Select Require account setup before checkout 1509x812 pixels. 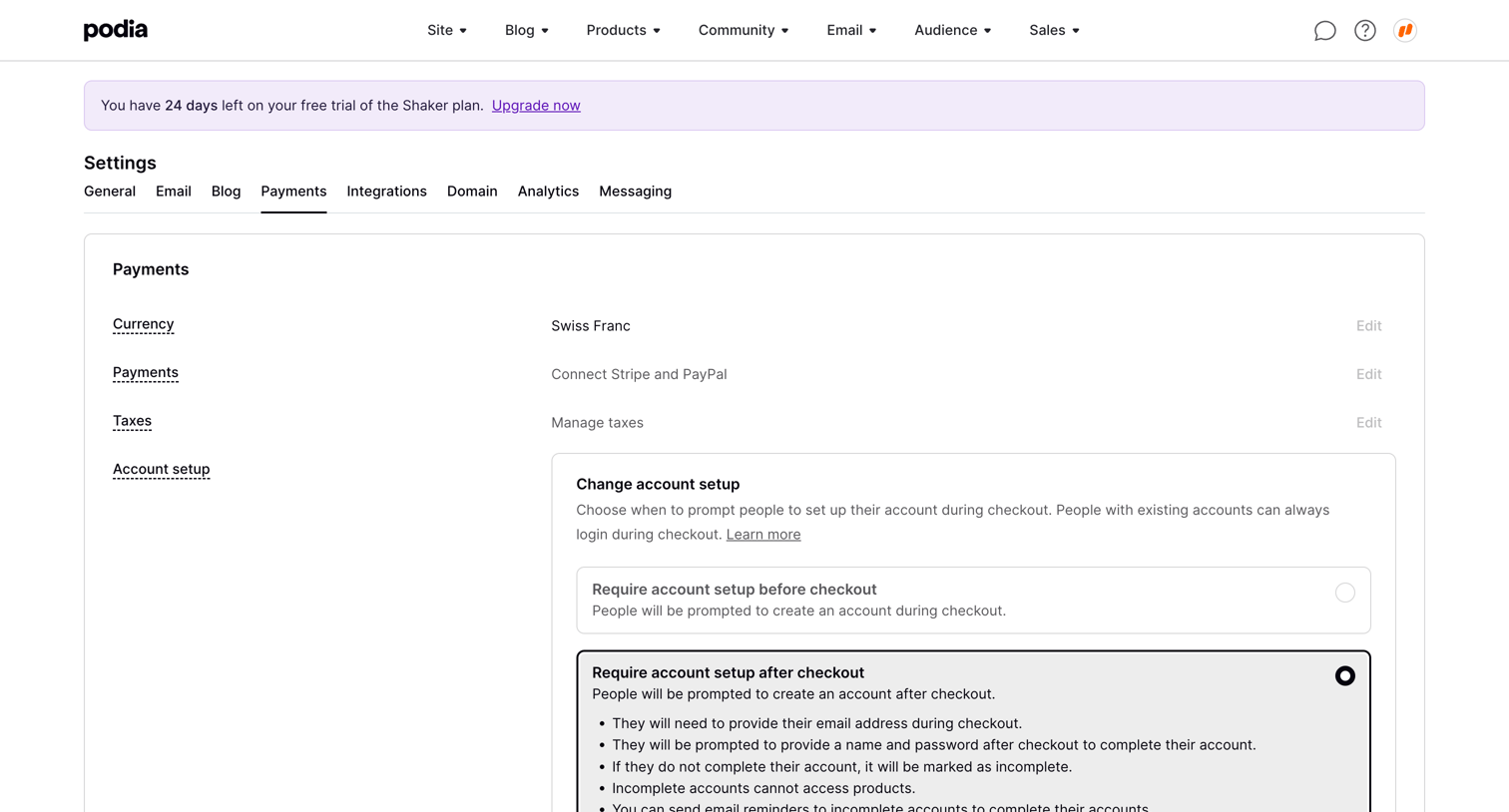pyautogui.click(x=973, y=601)
